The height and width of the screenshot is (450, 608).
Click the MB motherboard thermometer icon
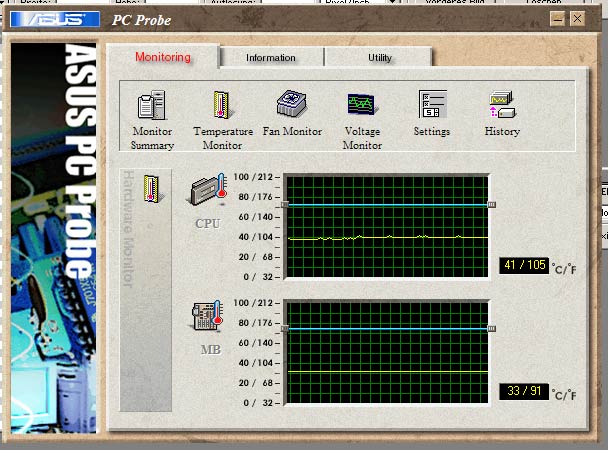click(x=207, y=316)
